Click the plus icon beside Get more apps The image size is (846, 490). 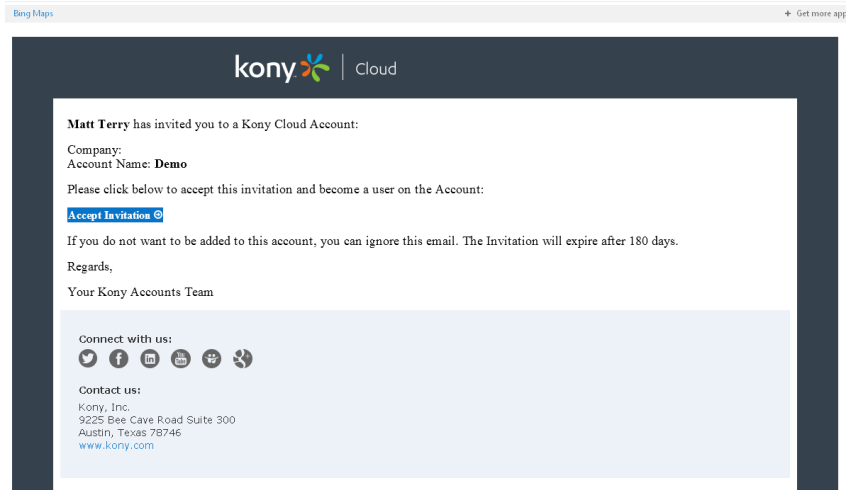(x=788, y=13)
